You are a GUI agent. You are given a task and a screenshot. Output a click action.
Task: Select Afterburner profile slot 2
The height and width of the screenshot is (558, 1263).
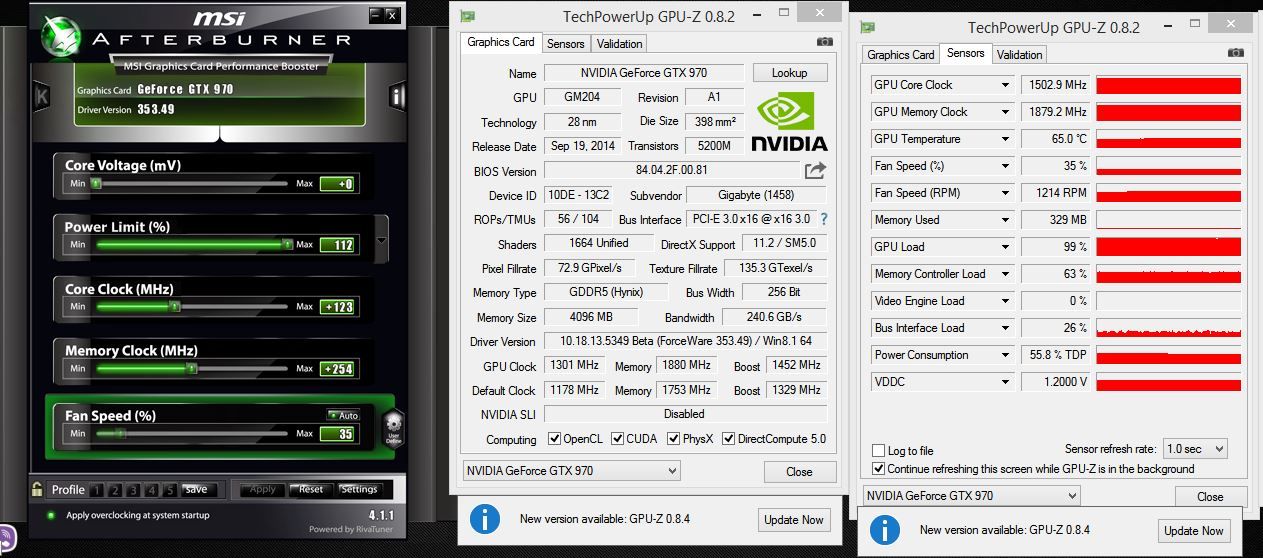116,490
